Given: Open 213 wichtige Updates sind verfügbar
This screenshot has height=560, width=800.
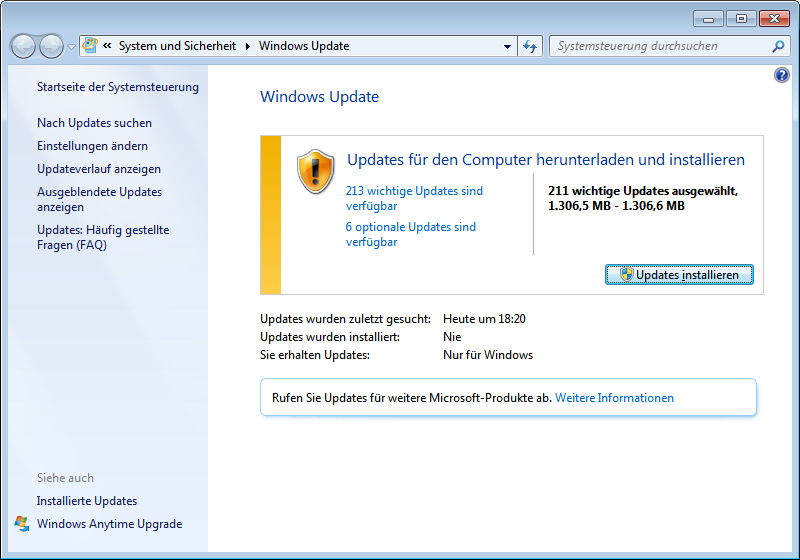Looking at the screenshot, I should [414, 198].
